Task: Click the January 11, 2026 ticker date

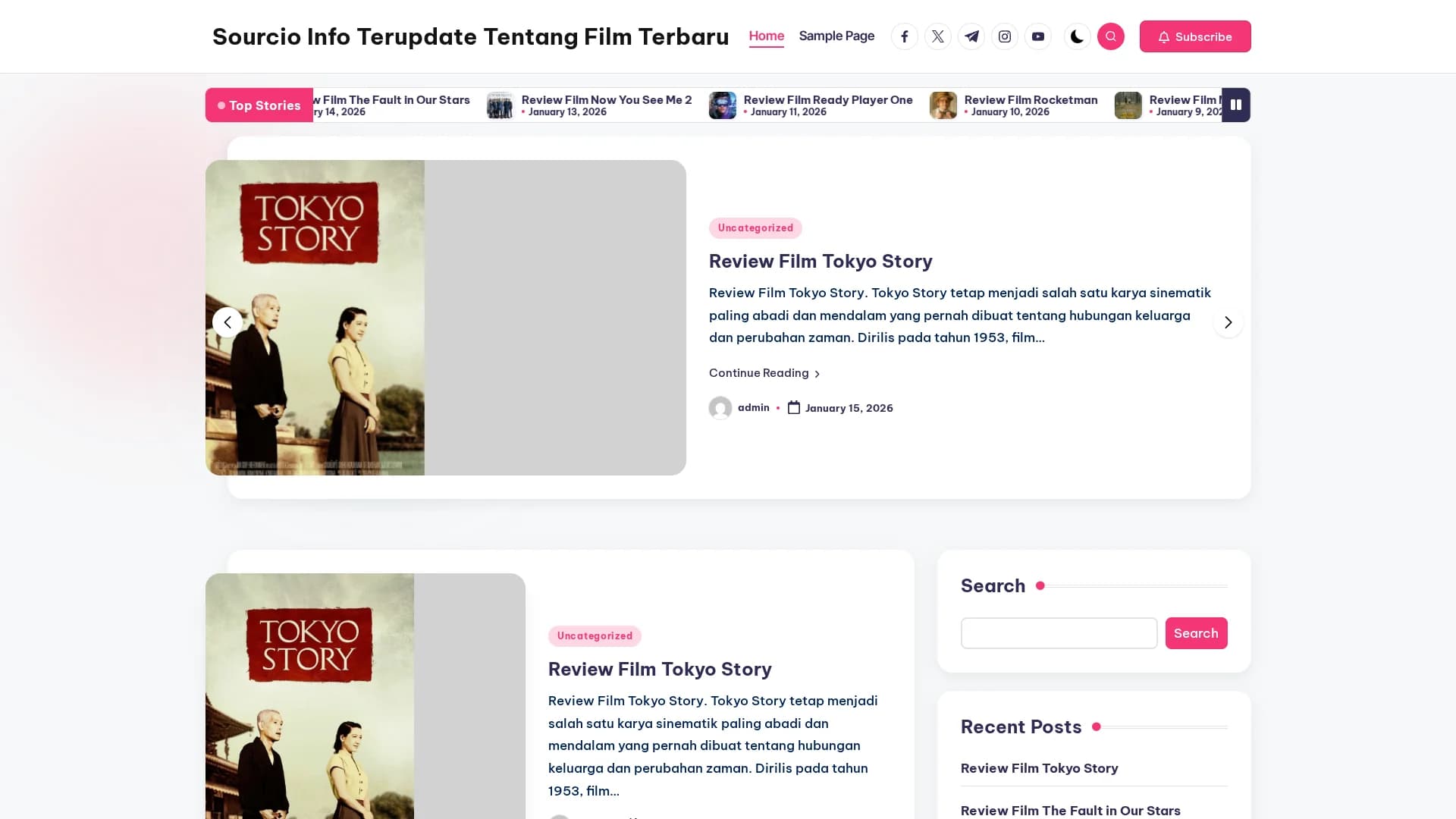Action: pos(788,112)
